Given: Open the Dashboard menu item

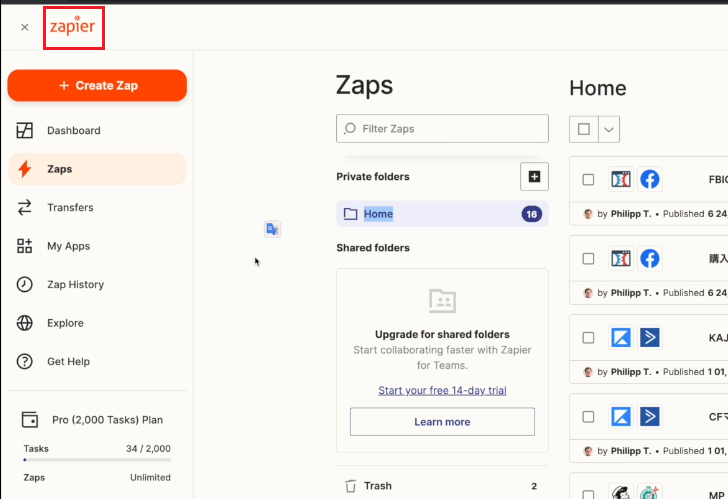Looking at the screenshot, I should (x=97, y=130).
